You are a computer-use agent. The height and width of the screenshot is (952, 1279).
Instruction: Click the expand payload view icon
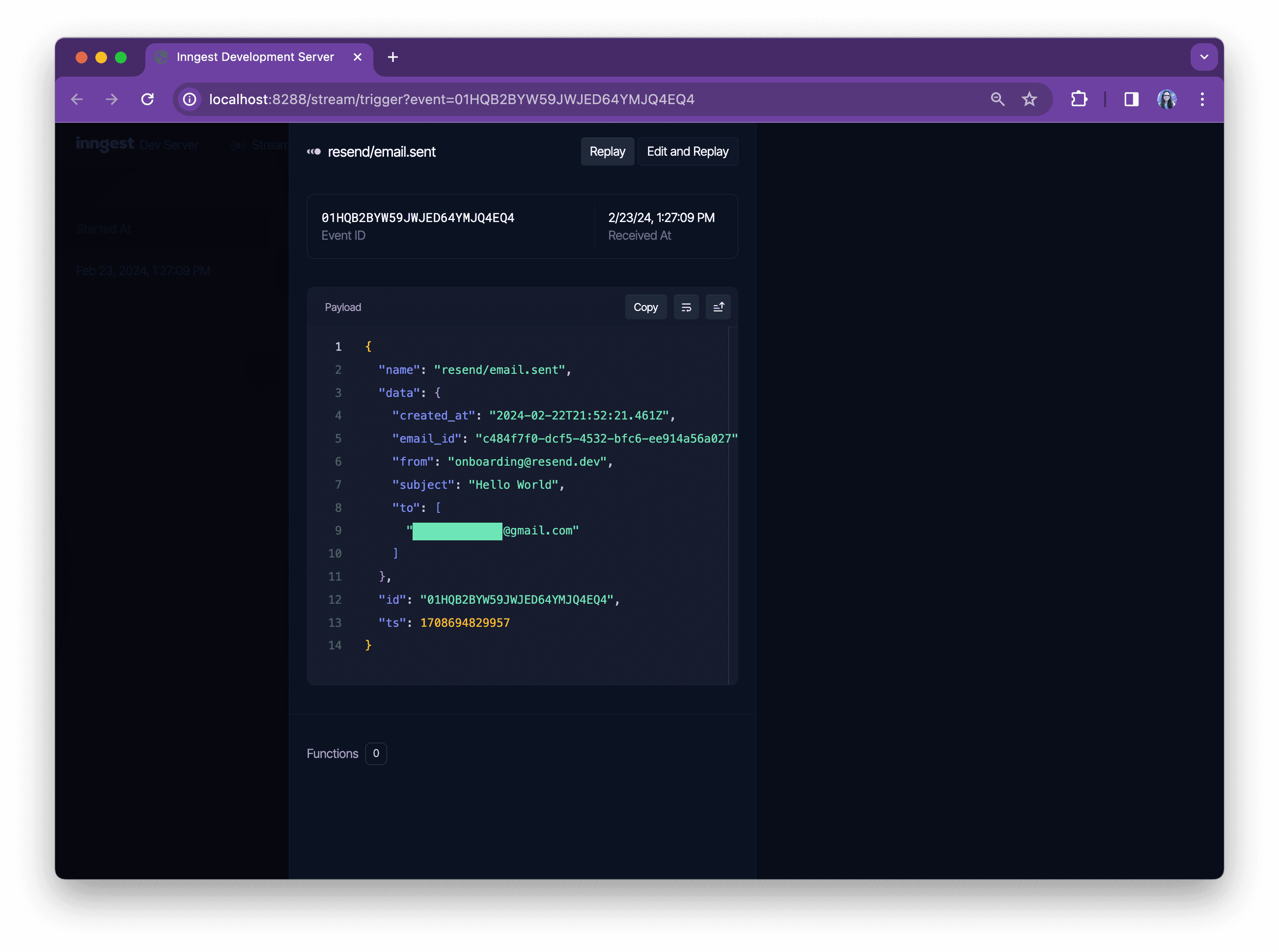[718, 307]
